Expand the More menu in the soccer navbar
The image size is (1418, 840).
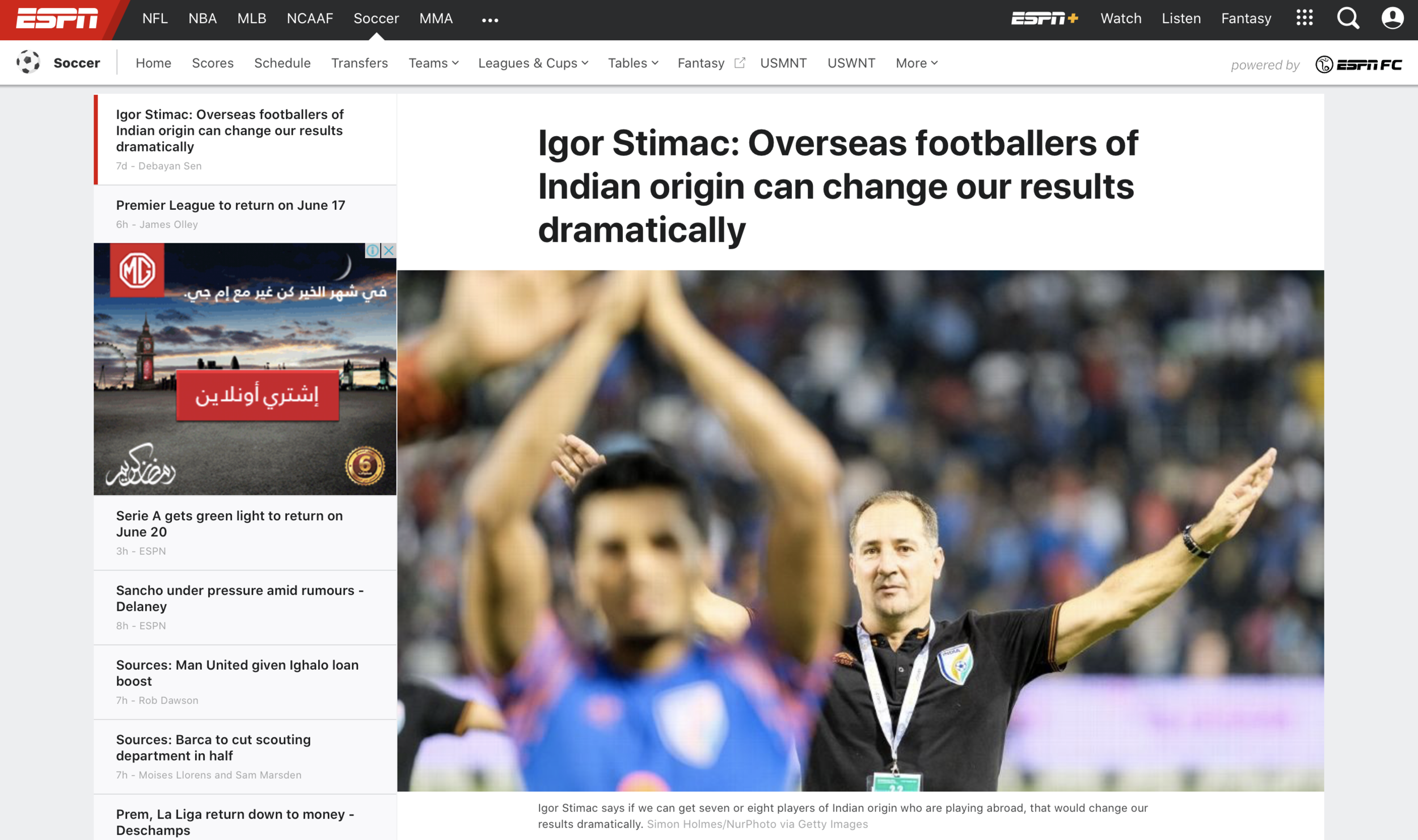click(915, 63)
